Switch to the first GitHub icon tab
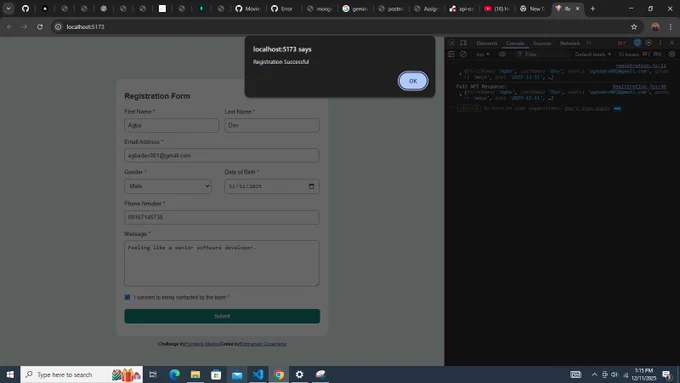This screenshot has width=680, height=383. click(26, 8)
